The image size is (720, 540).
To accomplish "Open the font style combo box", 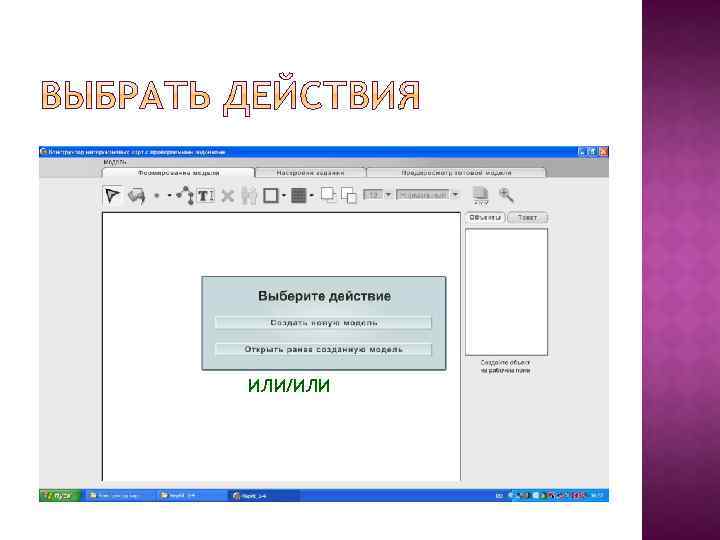I will pyautogui.click(x=428, y=195).
